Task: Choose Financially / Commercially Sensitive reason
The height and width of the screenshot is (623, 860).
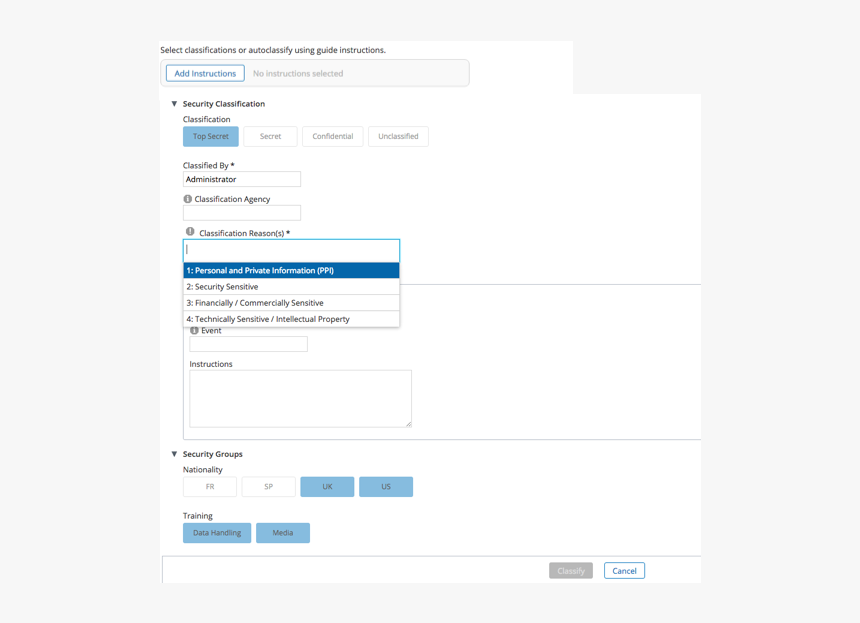Action: click(x=291, y=303)
